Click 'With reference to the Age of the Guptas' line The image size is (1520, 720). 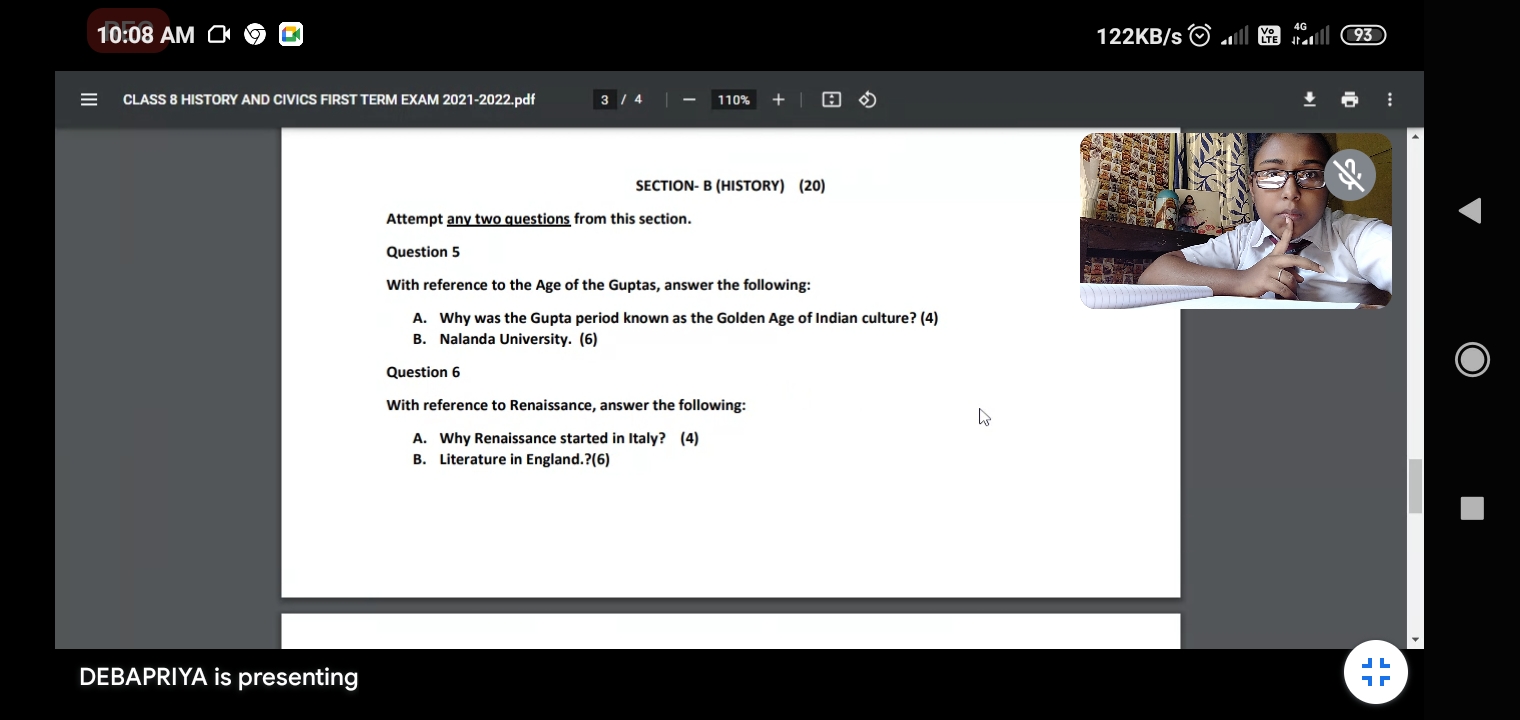click(598, 285)
